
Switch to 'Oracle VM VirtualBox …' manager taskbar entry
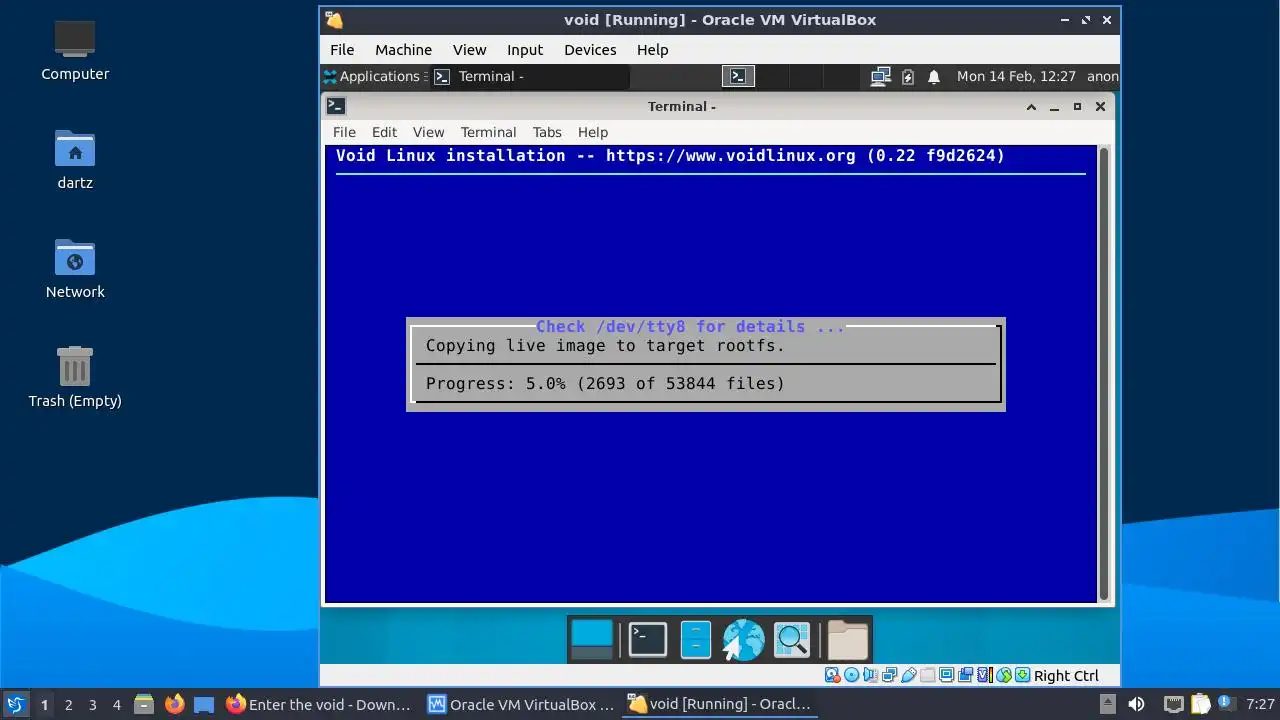[521, 704]
